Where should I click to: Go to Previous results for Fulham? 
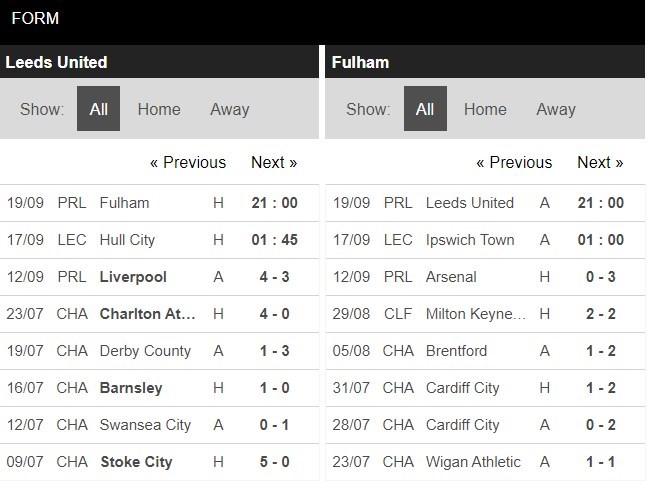coord(514,162)
